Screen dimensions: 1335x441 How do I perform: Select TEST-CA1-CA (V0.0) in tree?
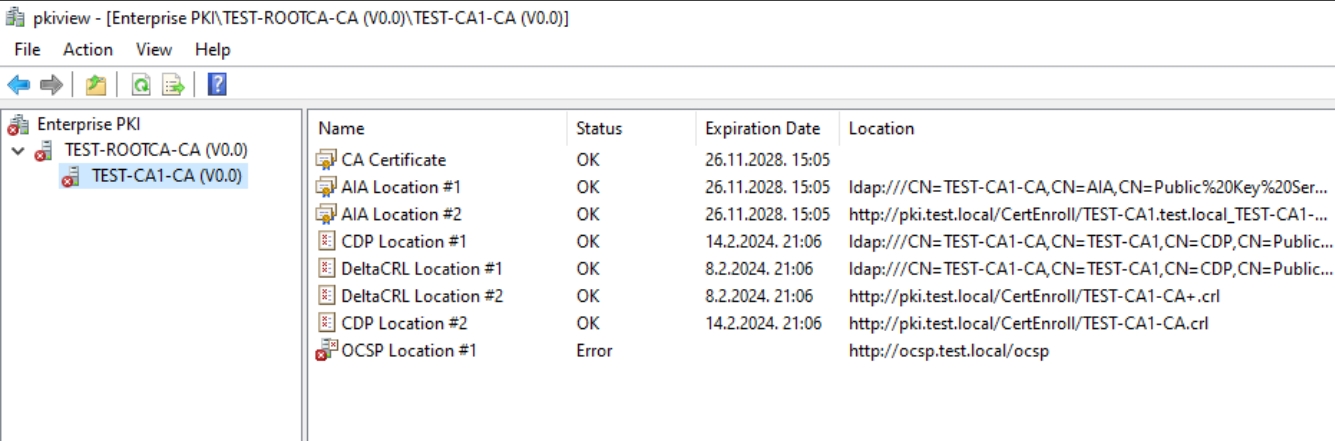pyautogui.click(x=166, y=177)
